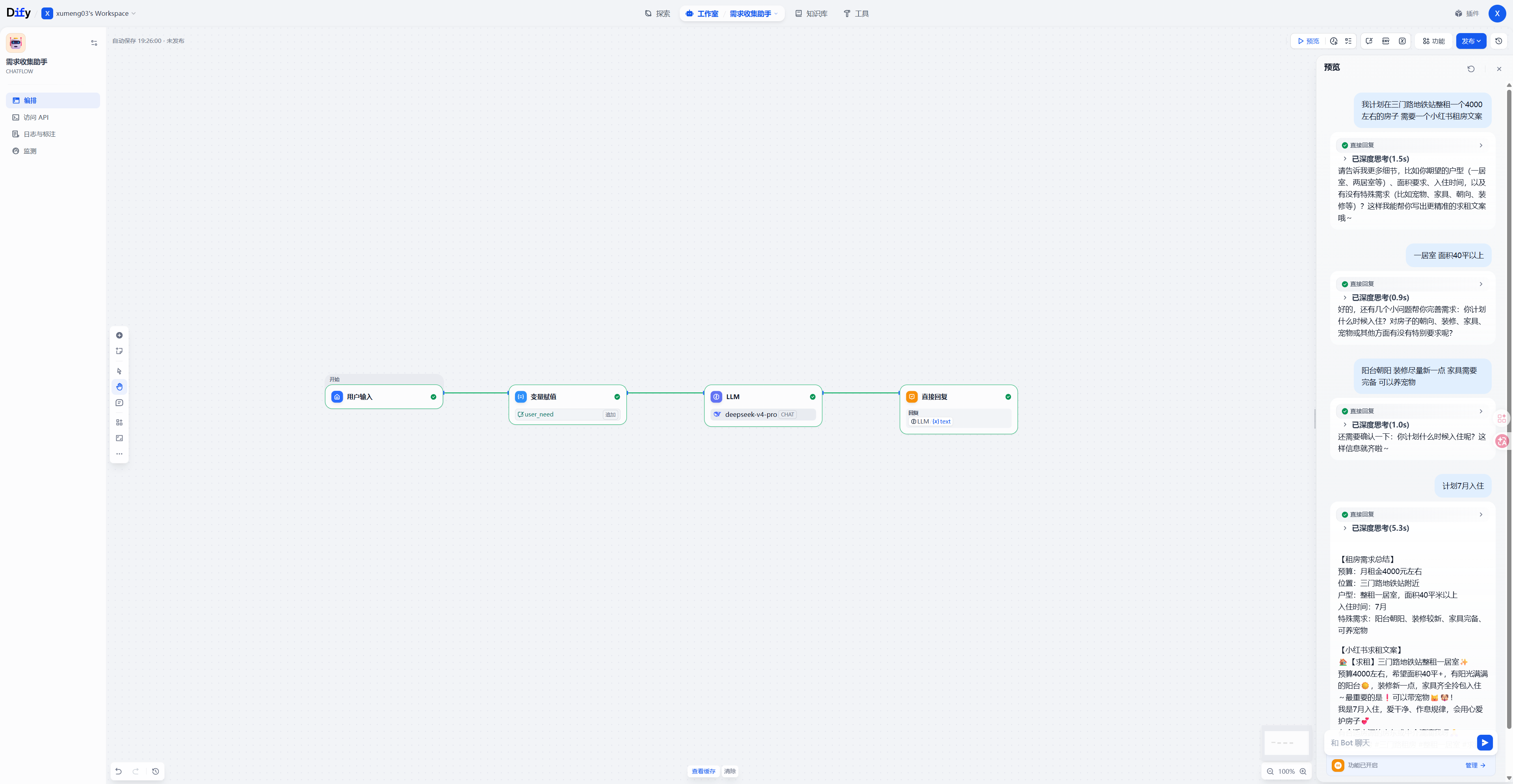Select 日志与标注 in the sidebar
Screen dimensions: 1513x784
(x=53, y=134)
